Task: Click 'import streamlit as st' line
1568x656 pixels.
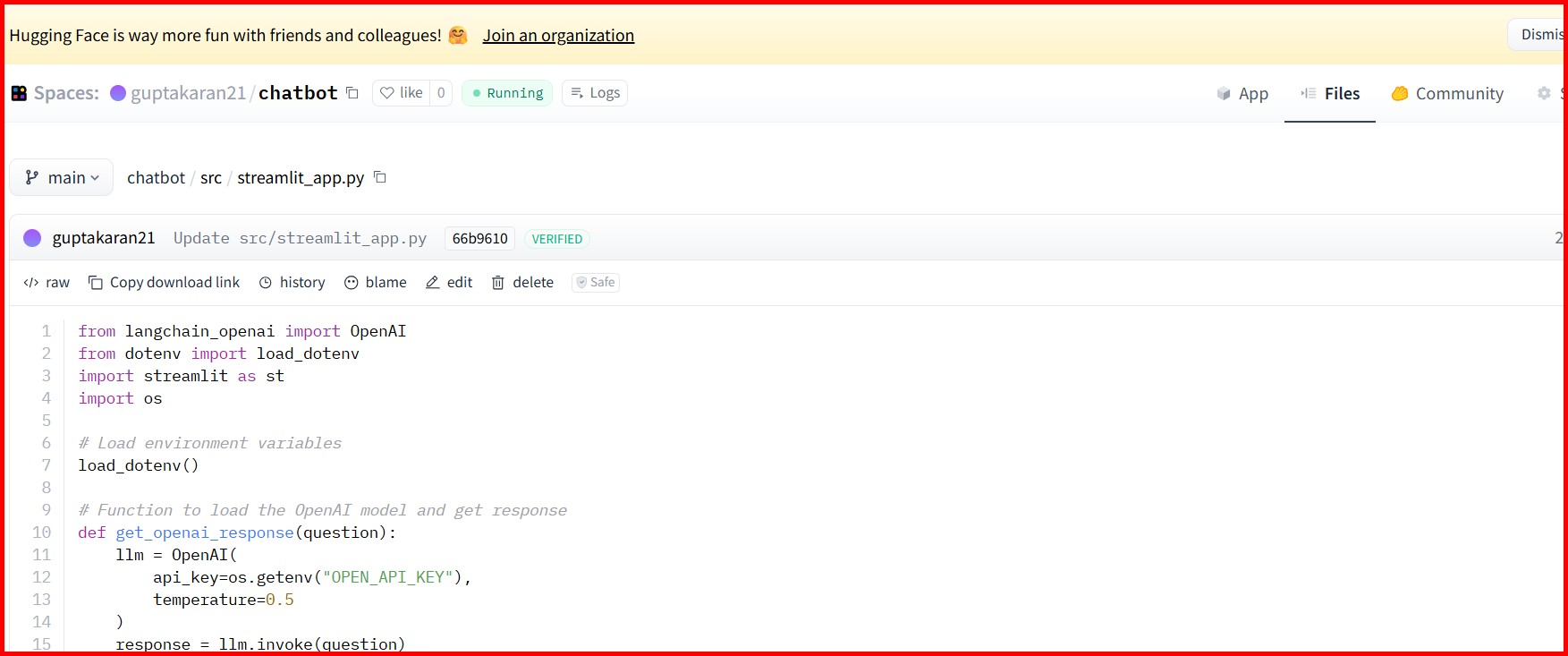Action: 182,376
